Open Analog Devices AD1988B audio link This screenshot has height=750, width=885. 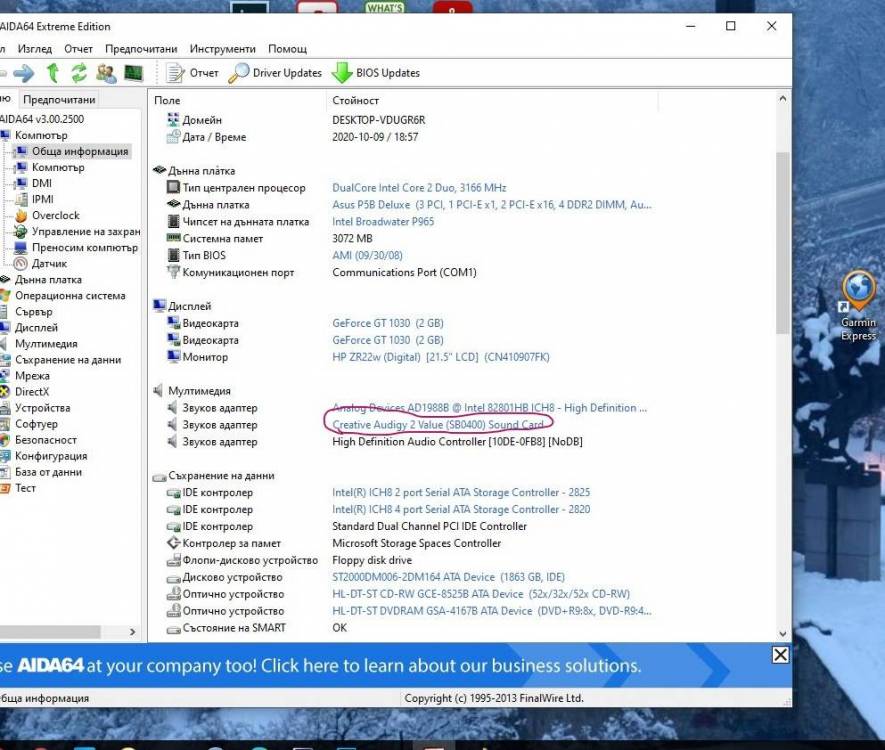pyautogui.click(x=489, y=408)
